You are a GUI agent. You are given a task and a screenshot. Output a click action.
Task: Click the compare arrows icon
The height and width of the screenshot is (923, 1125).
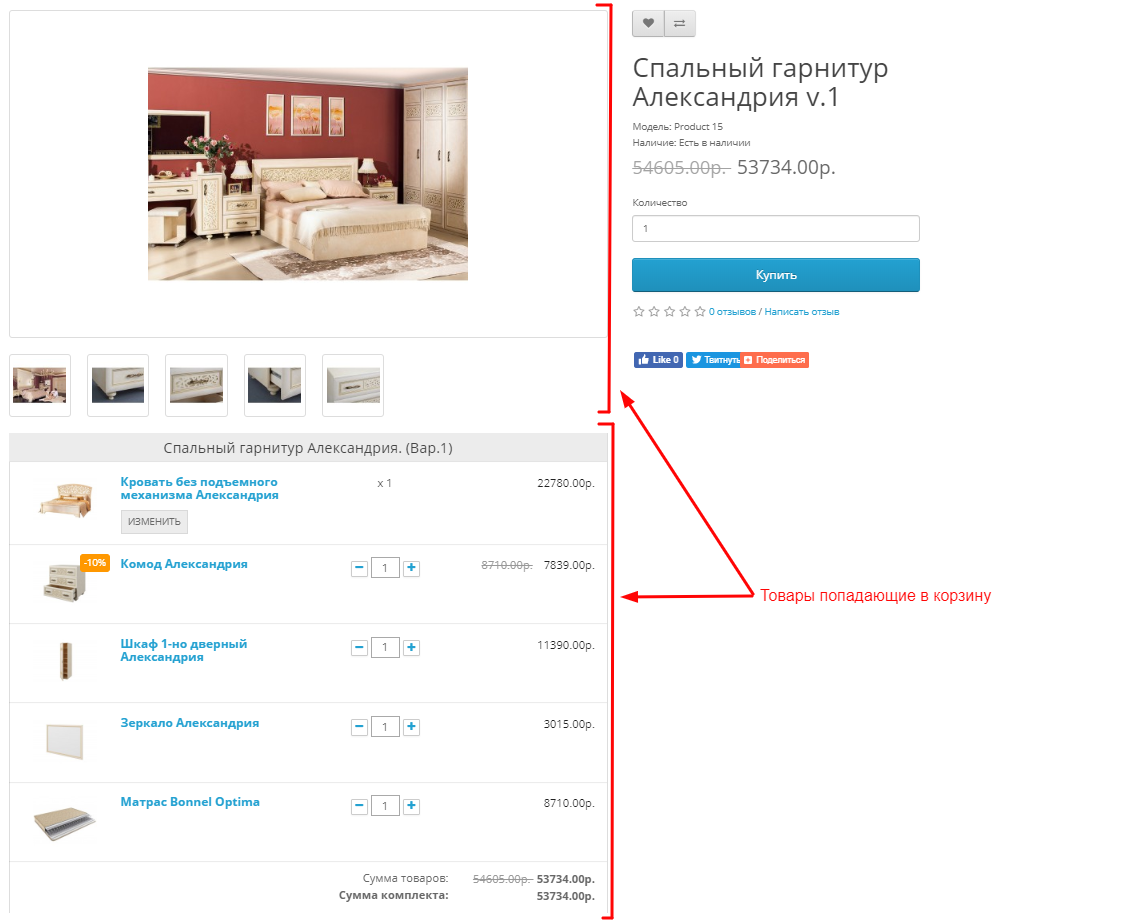680,24
